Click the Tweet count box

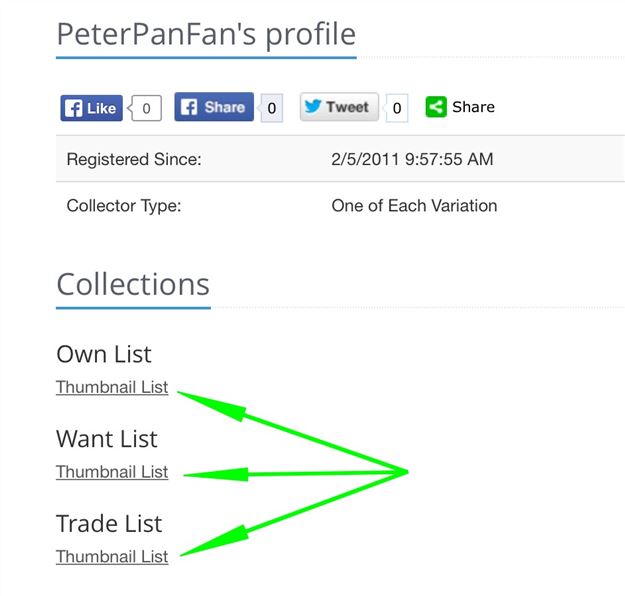(x=397, y=108)
